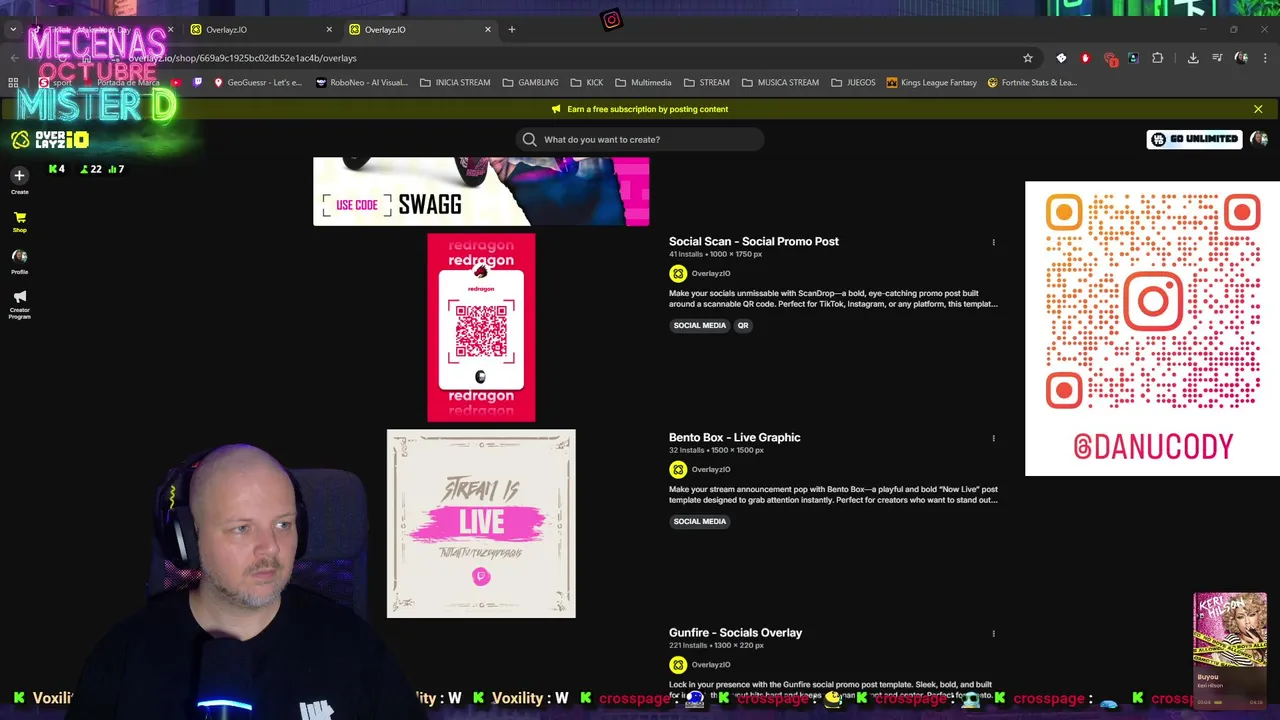Screen dimensions: 1280x720
Task: Click the QR tag under Social Scan
Action: (x=743, y=325)
